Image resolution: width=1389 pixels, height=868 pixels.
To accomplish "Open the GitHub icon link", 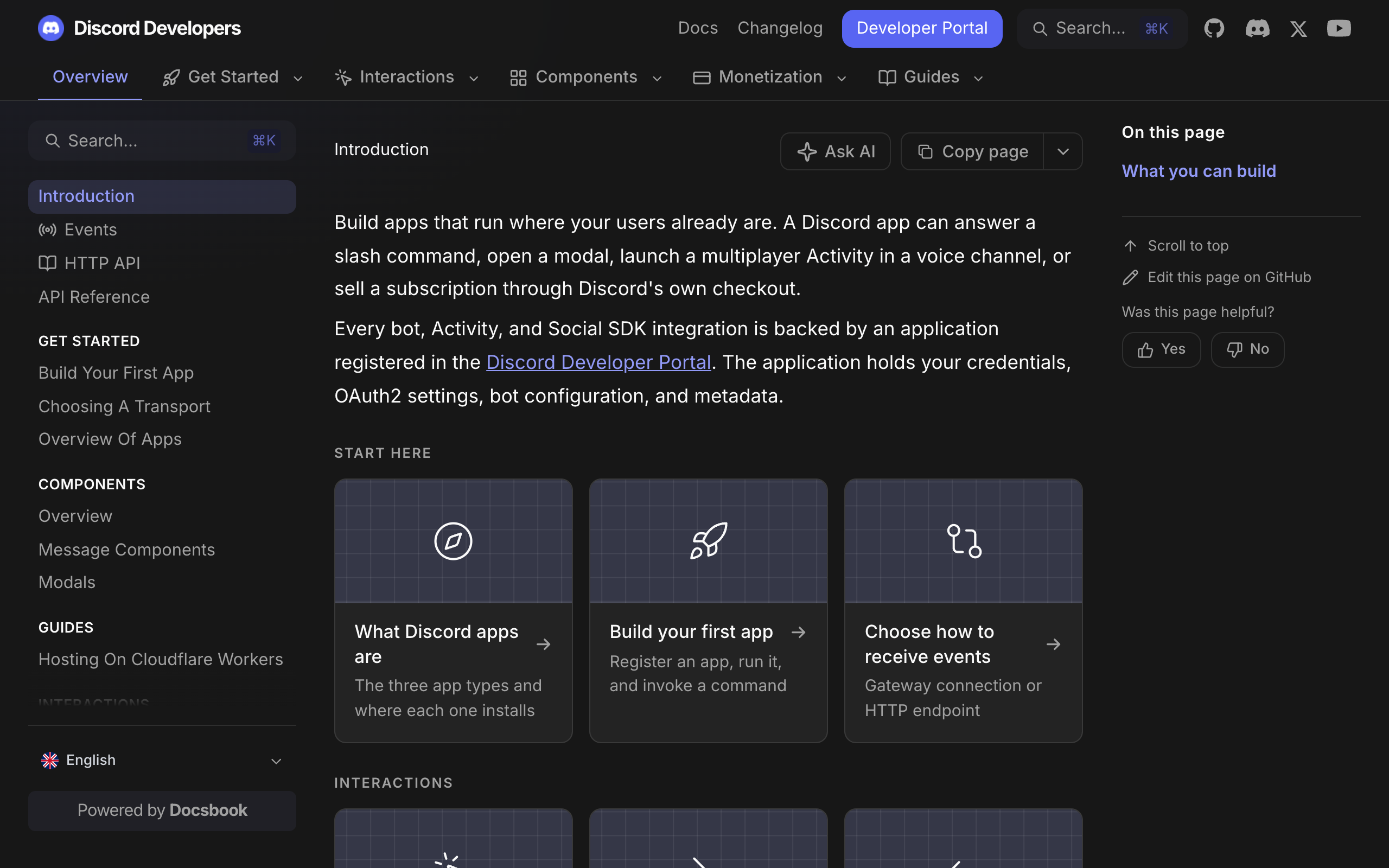I will click(1214, 28).
